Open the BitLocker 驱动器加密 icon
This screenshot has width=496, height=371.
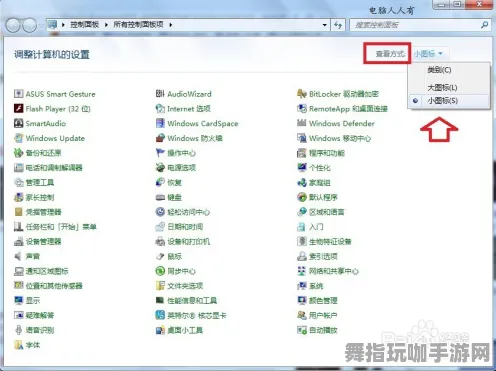(x=302, y=94)
